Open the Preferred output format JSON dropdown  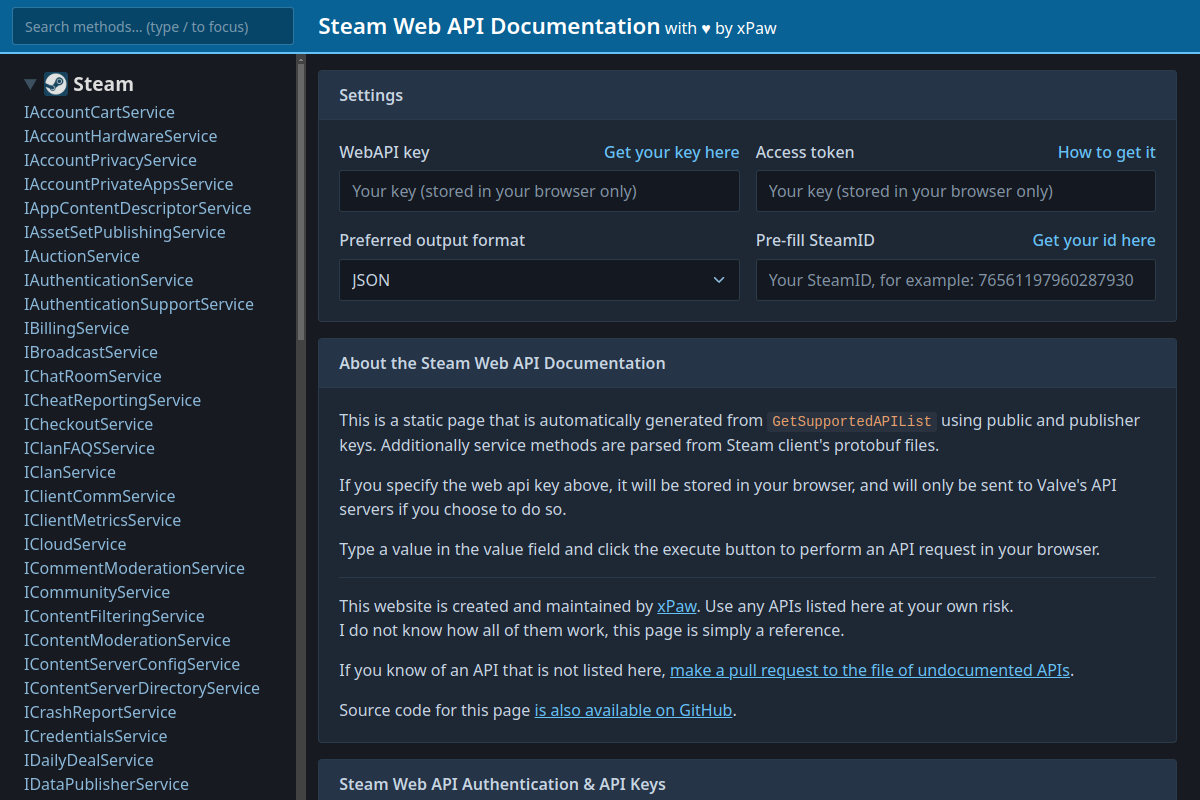coord(539,280)
